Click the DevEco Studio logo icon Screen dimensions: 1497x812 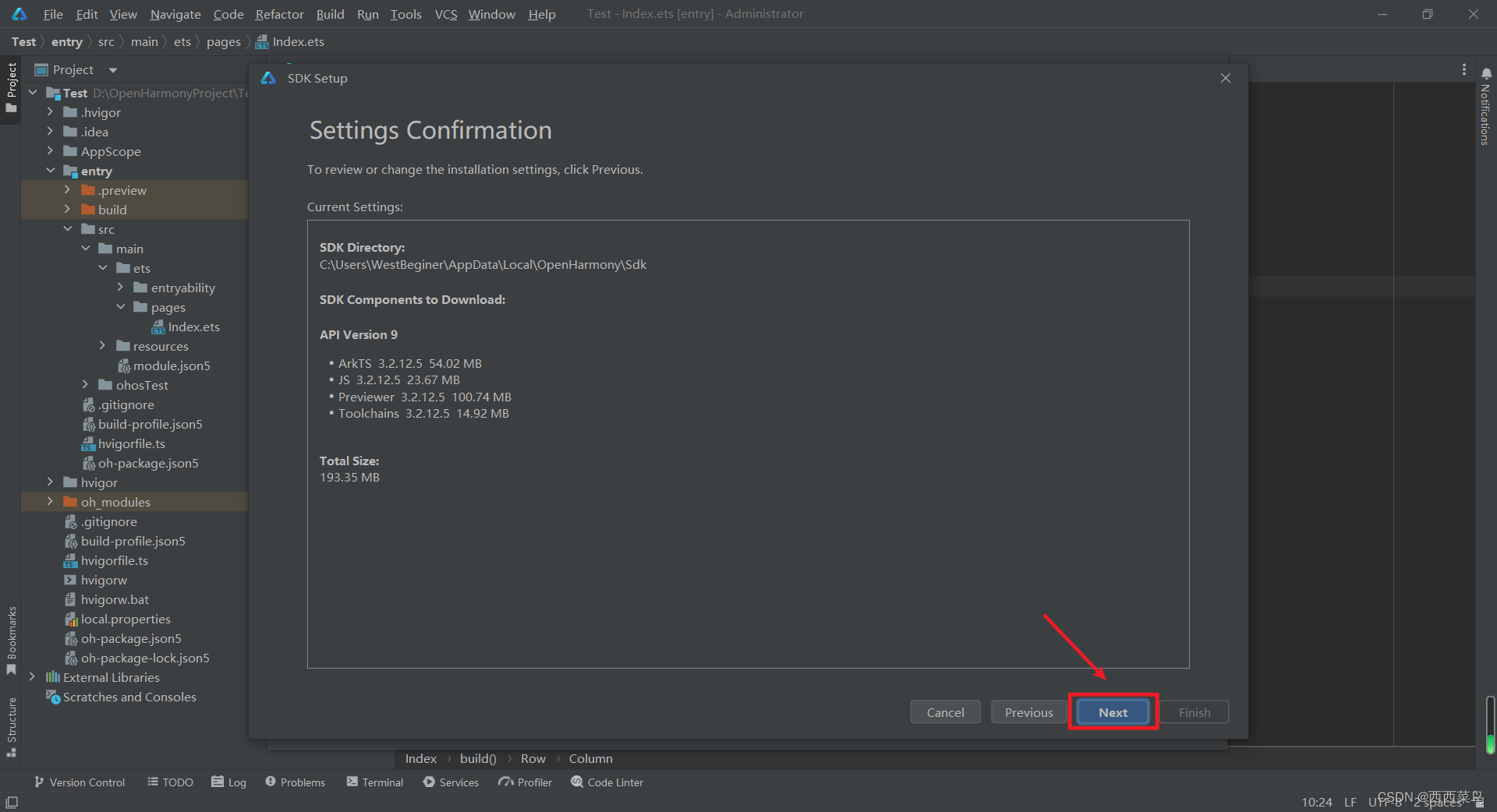tap(19, 14)
